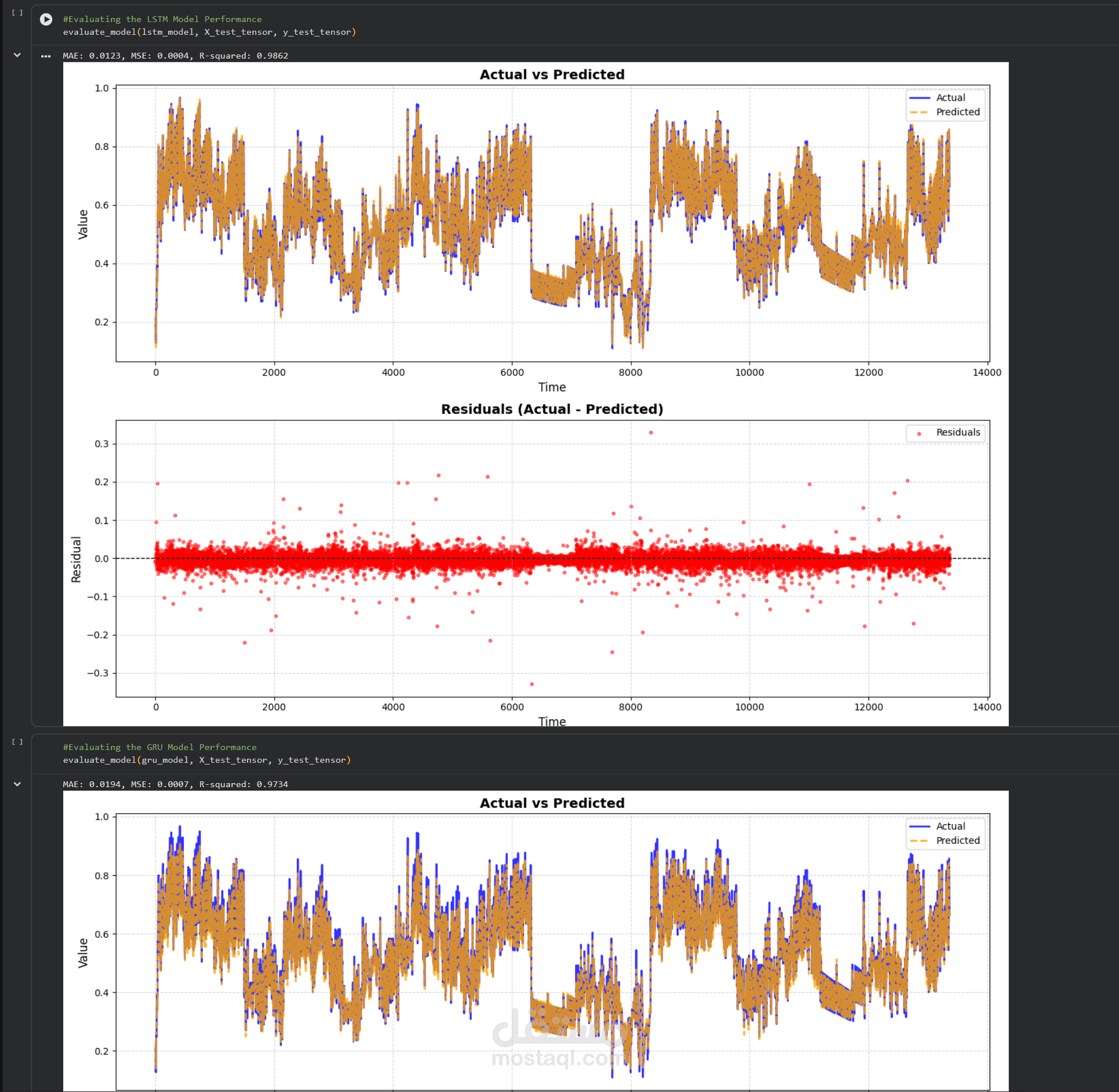Click the GRU Actual vs Predicted plot title
This screenshot has width=1119, height=1092.
[x=551, y=803]
